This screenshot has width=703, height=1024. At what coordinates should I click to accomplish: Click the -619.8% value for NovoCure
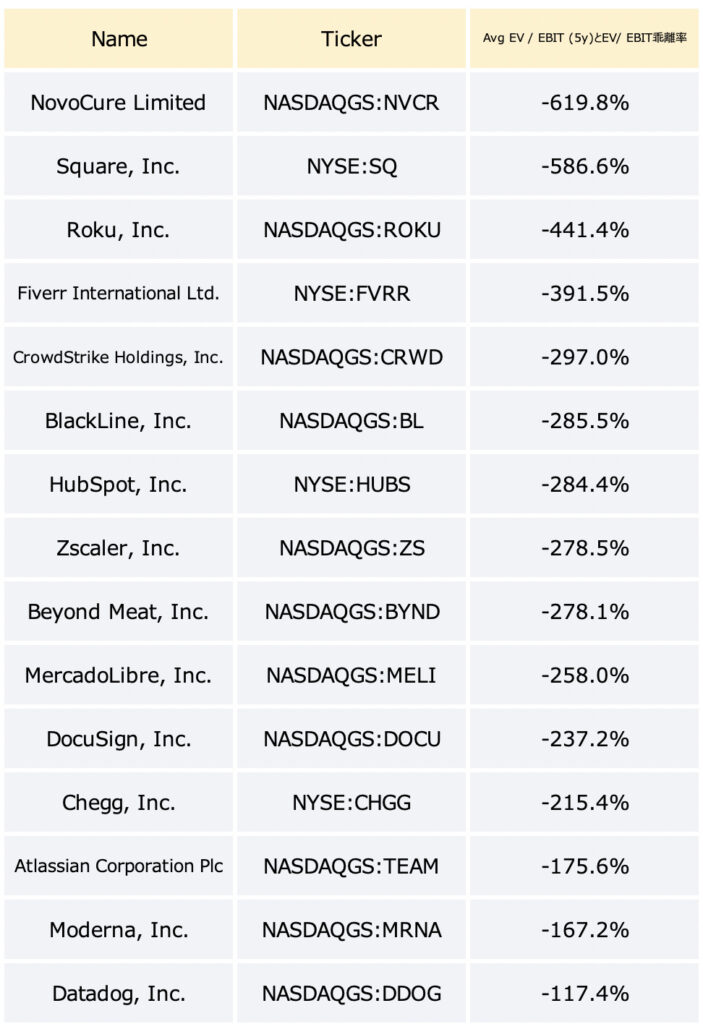(x=584, y=103)
